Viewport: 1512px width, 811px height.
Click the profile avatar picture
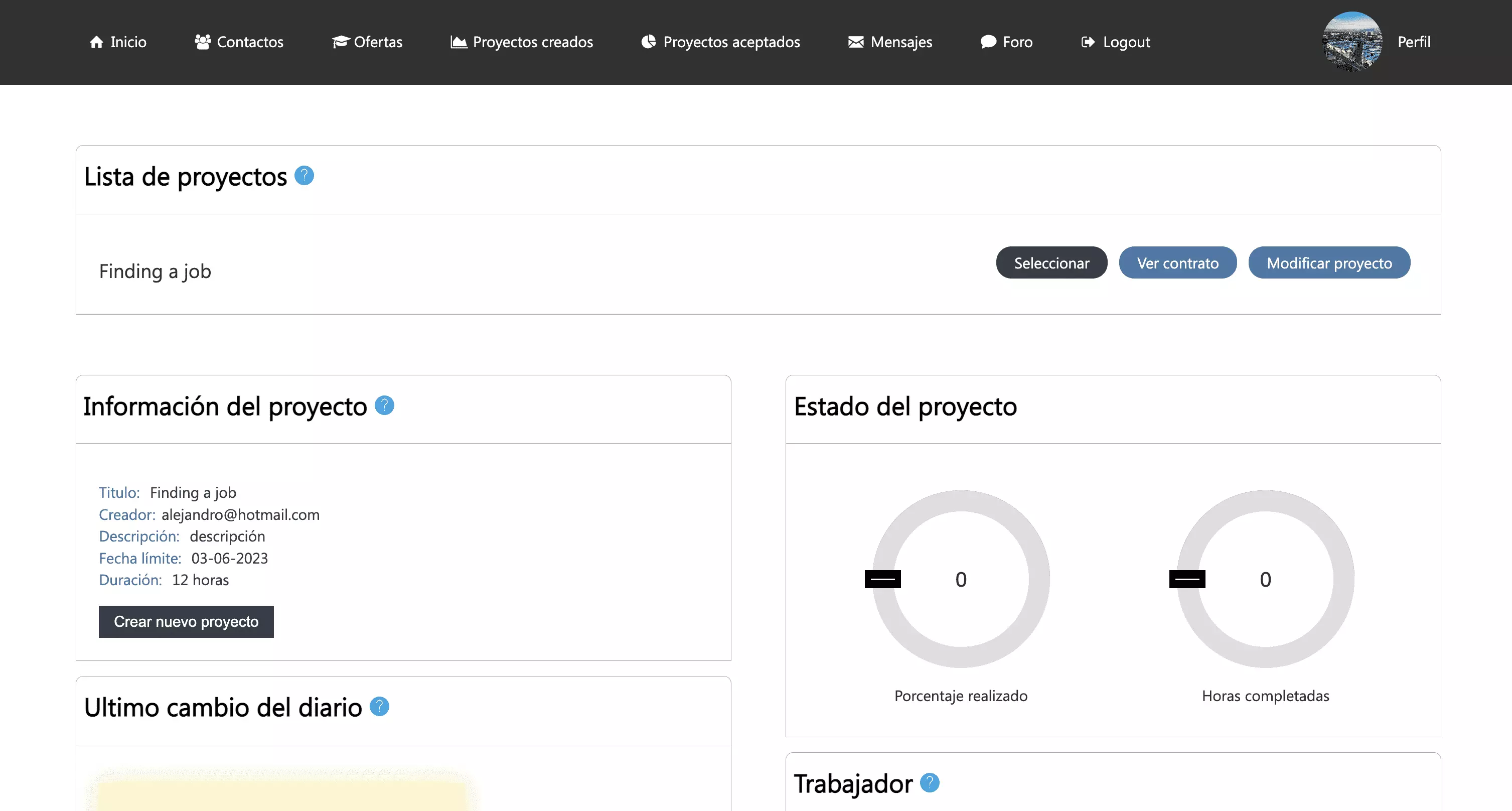point(1352,42)
